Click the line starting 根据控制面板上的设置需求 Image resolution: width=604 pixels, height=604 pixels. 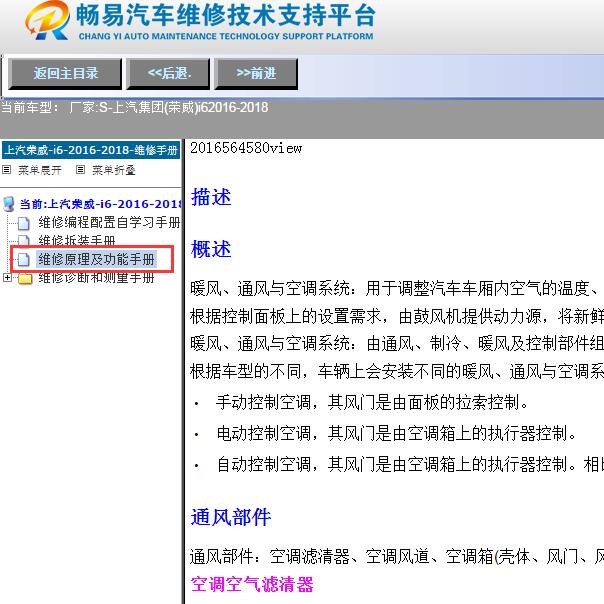click(397, 317)
